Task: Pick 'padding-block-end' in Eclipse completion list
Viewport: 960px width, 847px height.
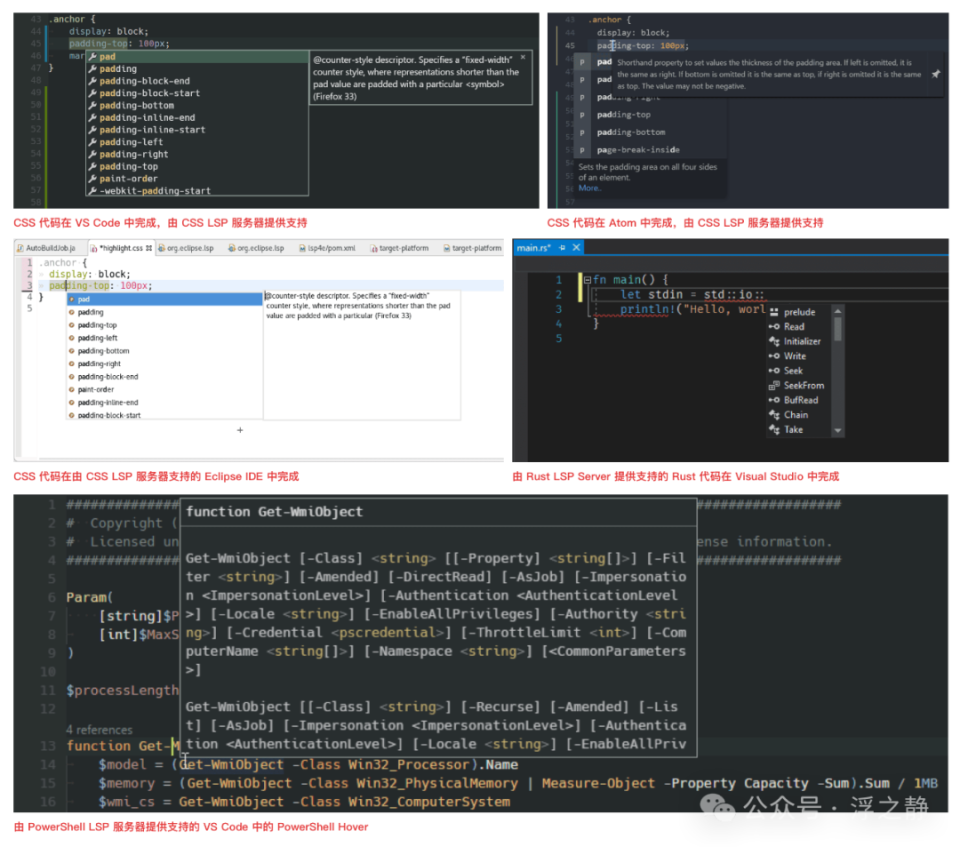Action: 165,377
